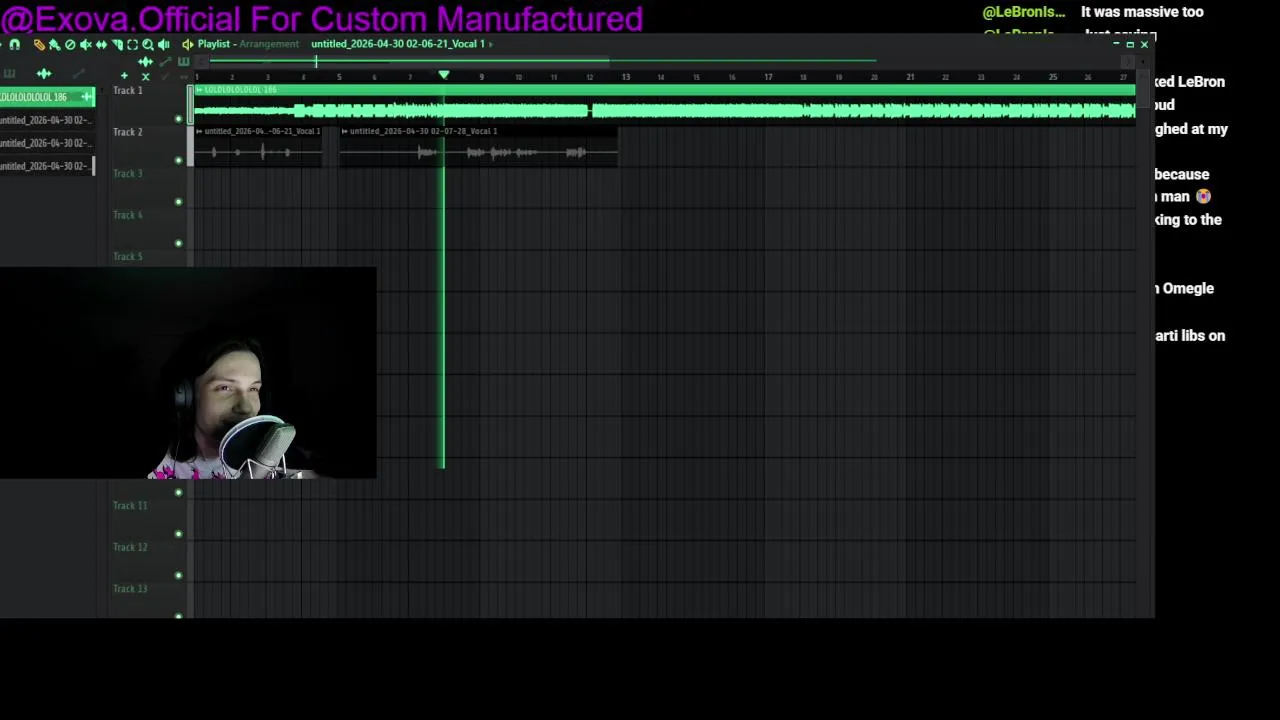Select the Zoom magnifier tool
The image size is (1280, 720).
pos(148,45)
